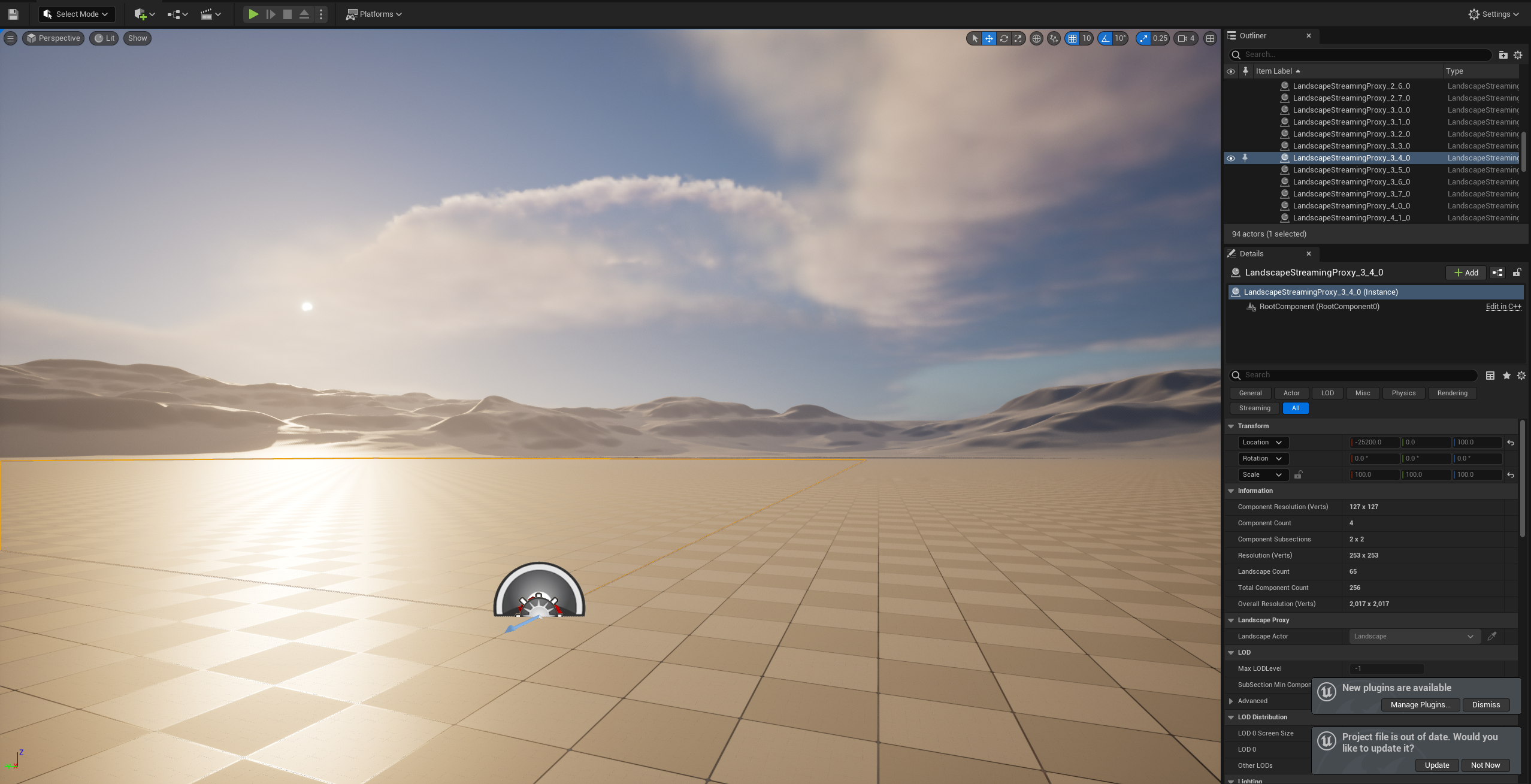
Task: Toggle rotation angle snapping
Action: [1105, 38]
